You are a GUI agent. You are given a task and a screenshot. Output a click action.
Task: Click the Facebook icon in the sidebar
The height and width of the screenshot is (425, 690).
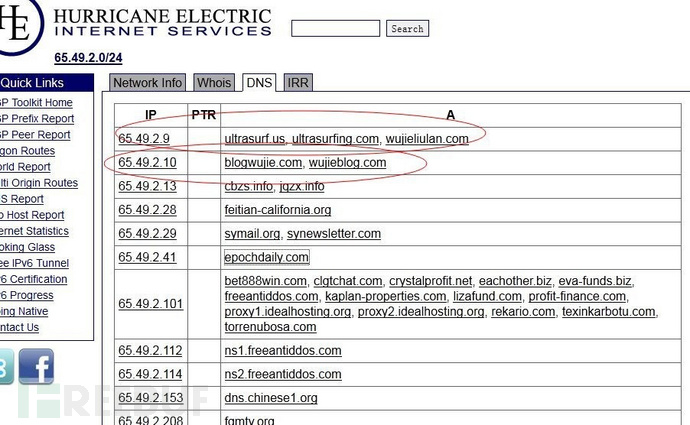[36, 366]
